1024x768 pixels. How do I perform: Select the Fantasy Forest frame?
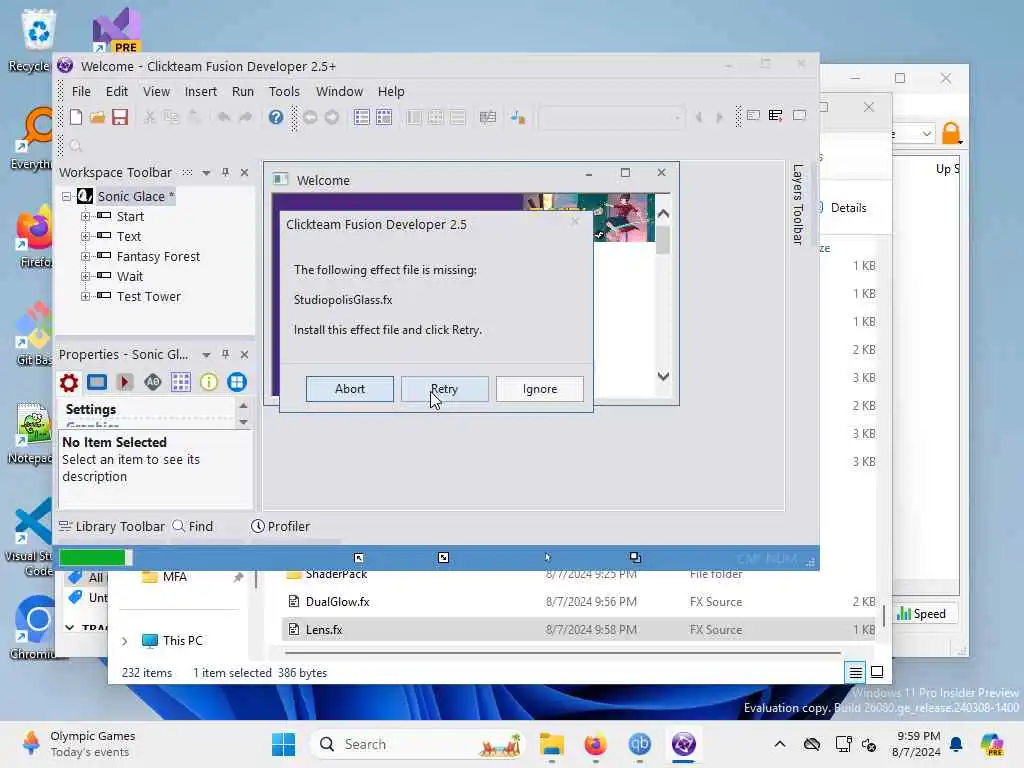pyautogui.click(x=158, y=257)
